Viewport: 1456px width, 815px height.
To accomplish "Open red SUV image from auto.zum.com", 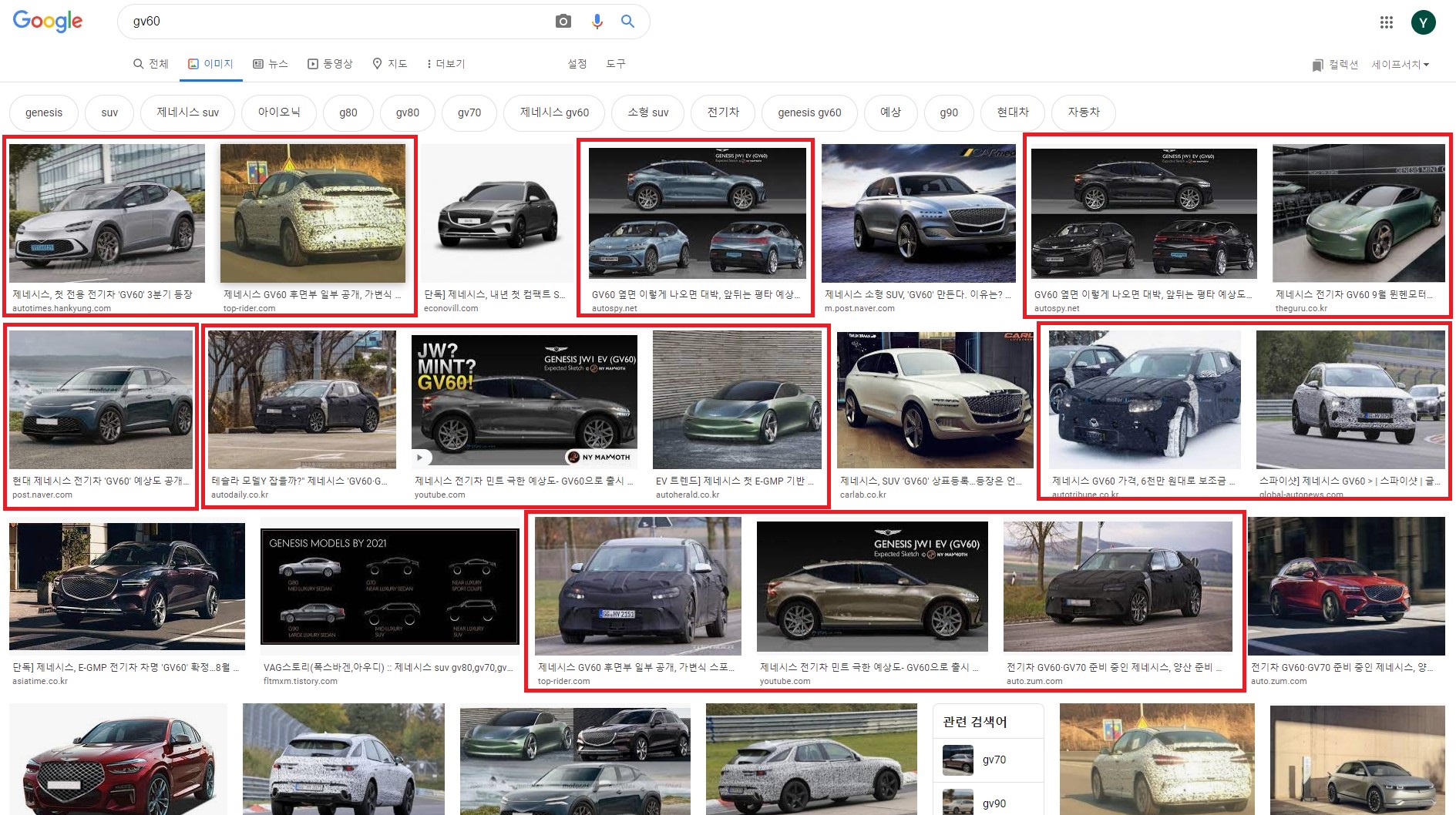I will click(1347, 586).
